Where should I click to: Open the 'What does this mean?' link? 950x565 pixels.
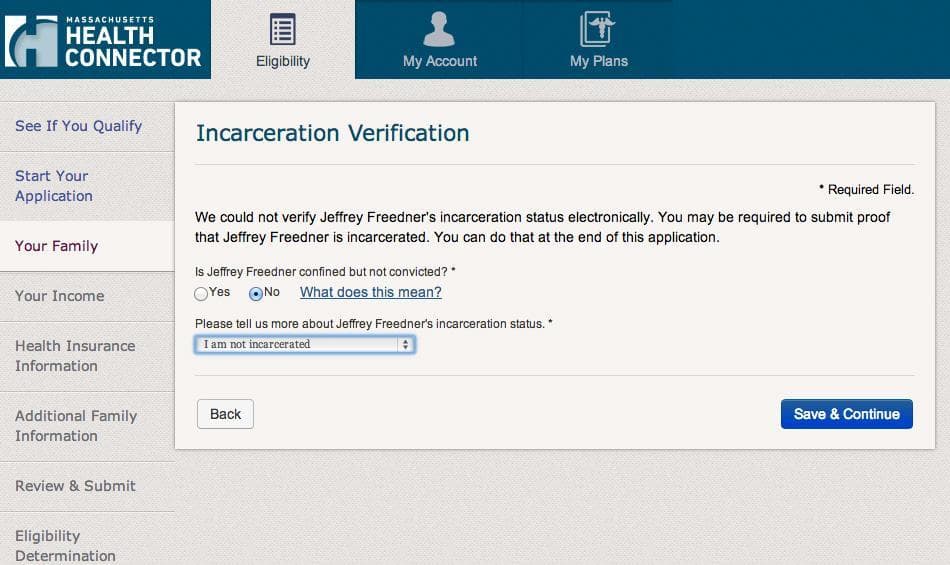(x=370, y=292)
